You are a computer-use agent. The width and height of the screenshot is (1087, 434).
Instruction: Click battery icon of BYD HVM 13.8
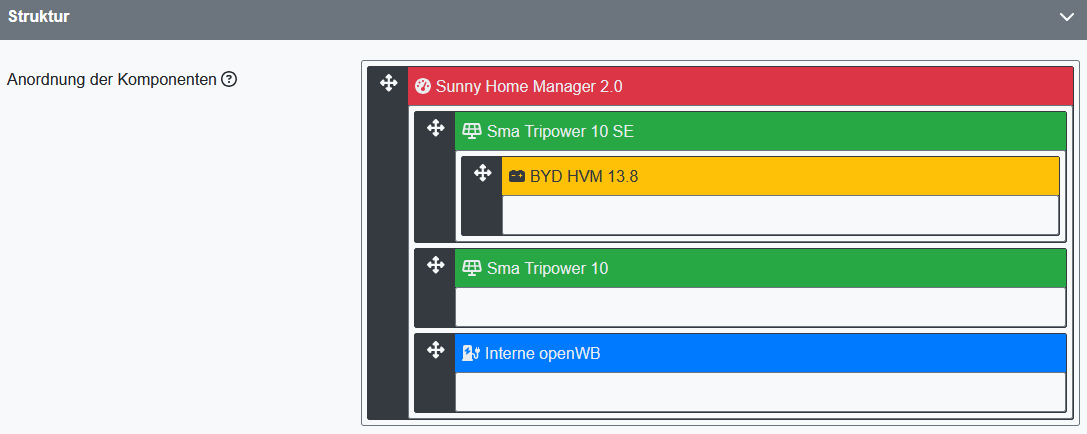[516, 176]
